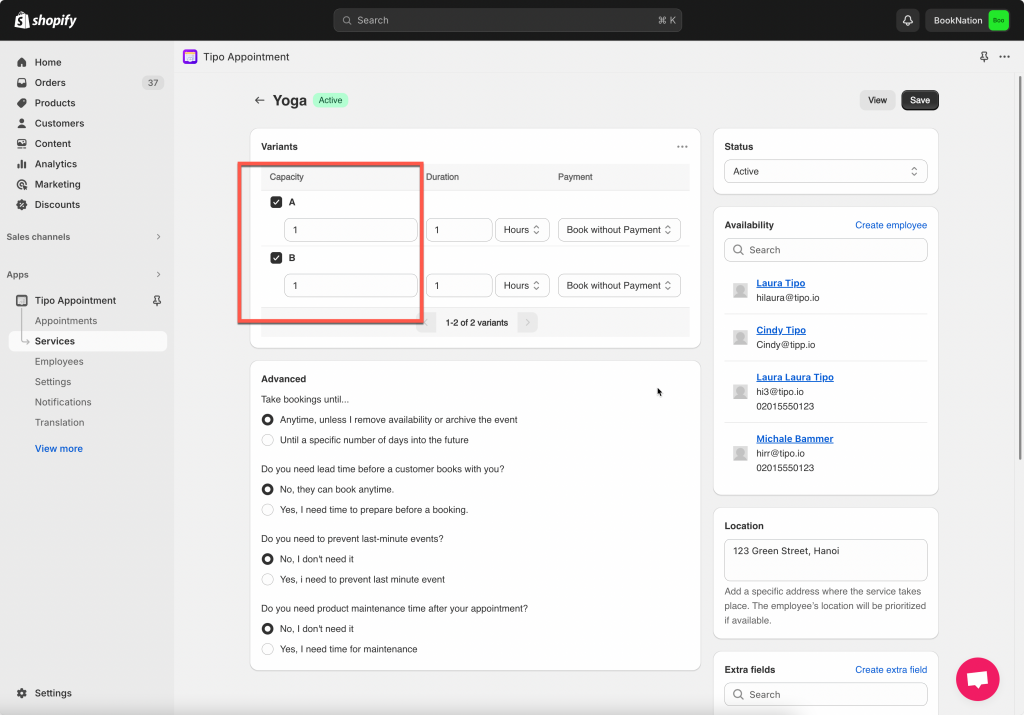1024x715 pixels.
Task: Open the Status Active dropdown
Action: point(825,172)
